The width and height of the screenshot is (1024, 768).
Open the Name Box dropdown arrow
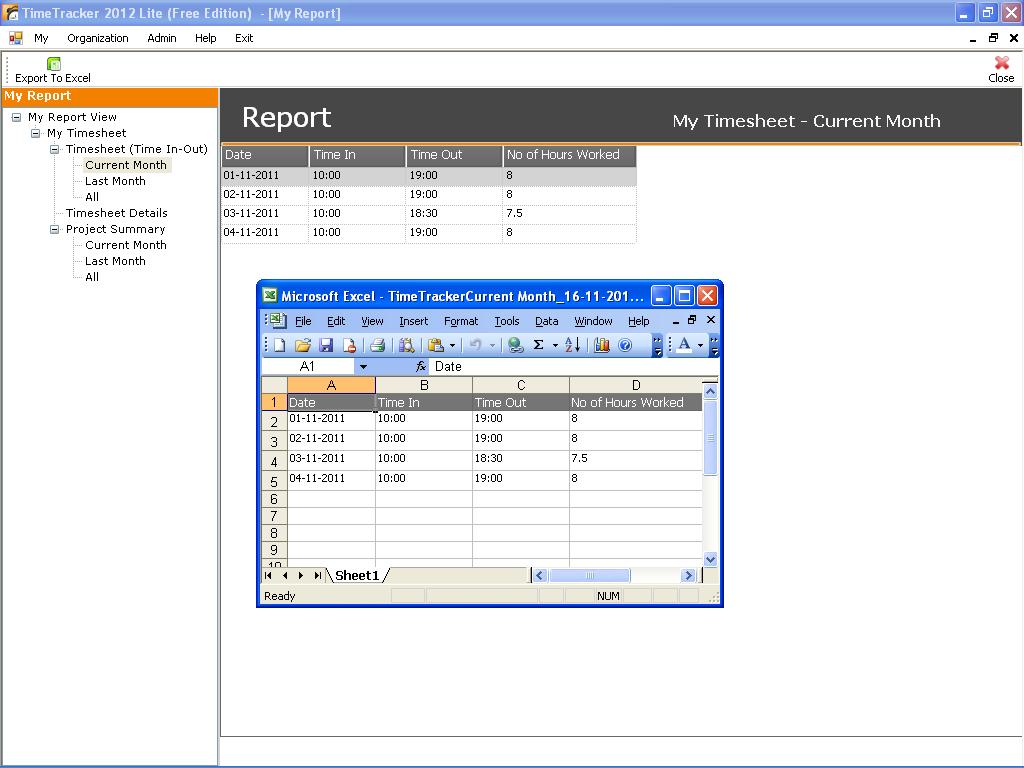click(x=363, y=366)
